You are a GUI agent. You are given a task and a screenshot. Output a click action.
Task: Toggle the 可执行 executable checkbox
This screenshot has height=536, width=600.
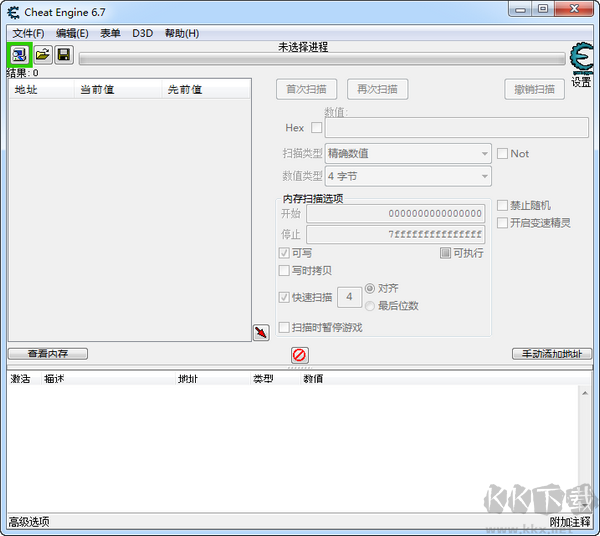point(445,253)
